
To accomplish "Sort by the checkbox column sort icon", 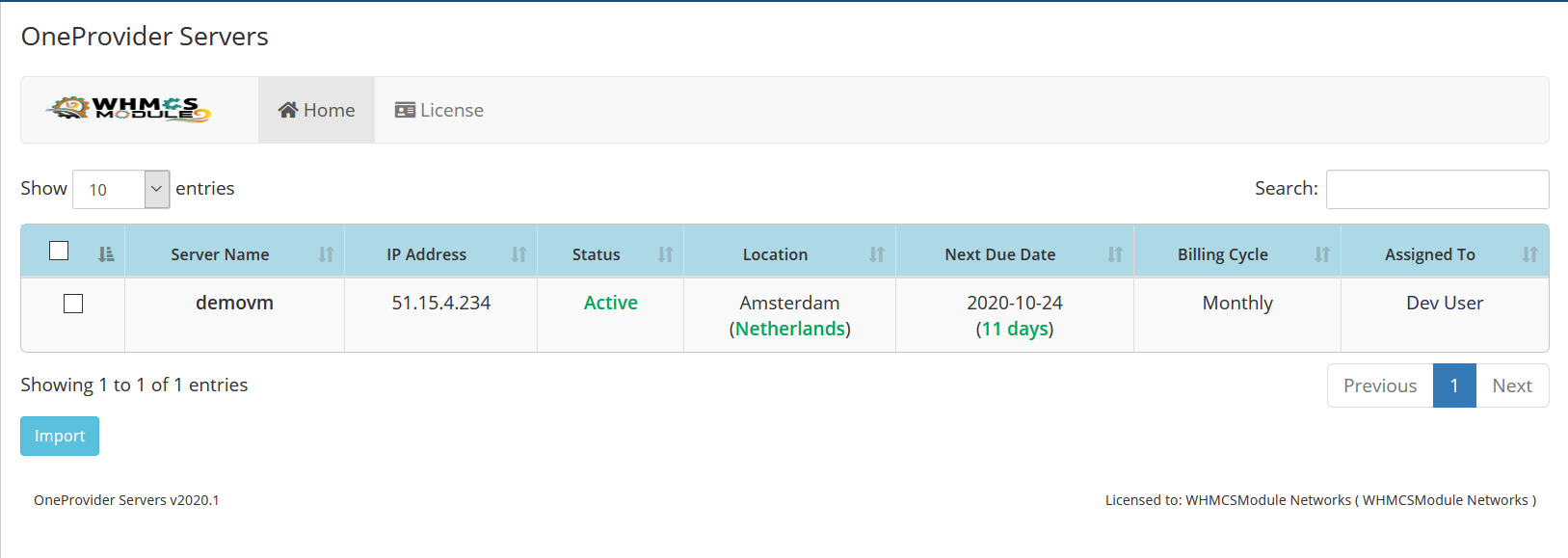I will (x=106, y=254).
